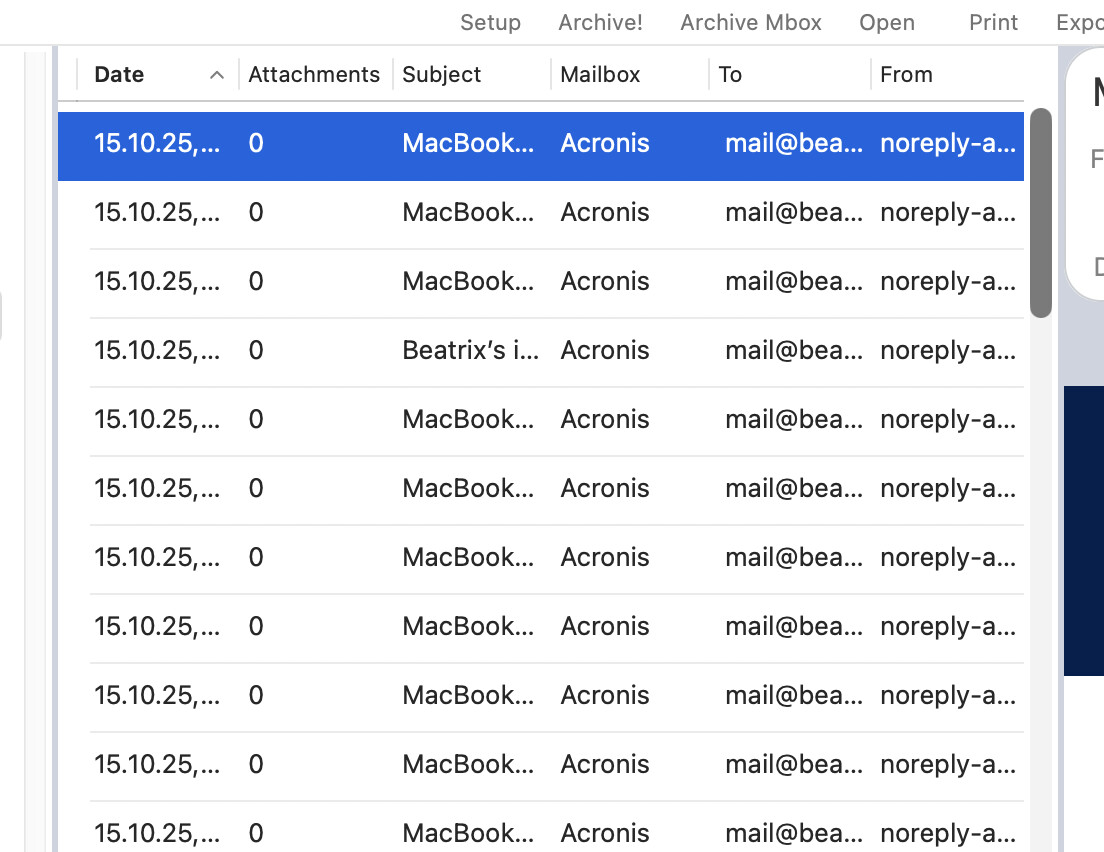Sort by the Mailbox column header
The image size is (1104, 852).
pyautogui.click(x=600, y=74)
